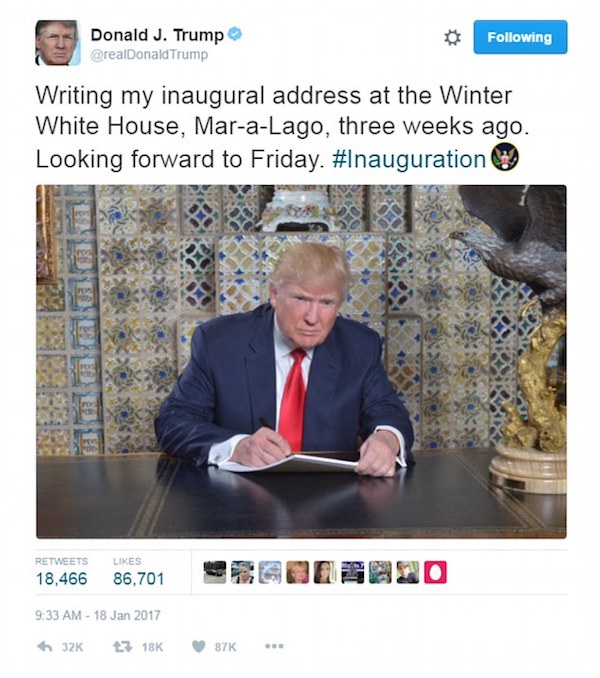Like the tweet with heart icon
The image size is (600, 678).
[198, 646]
